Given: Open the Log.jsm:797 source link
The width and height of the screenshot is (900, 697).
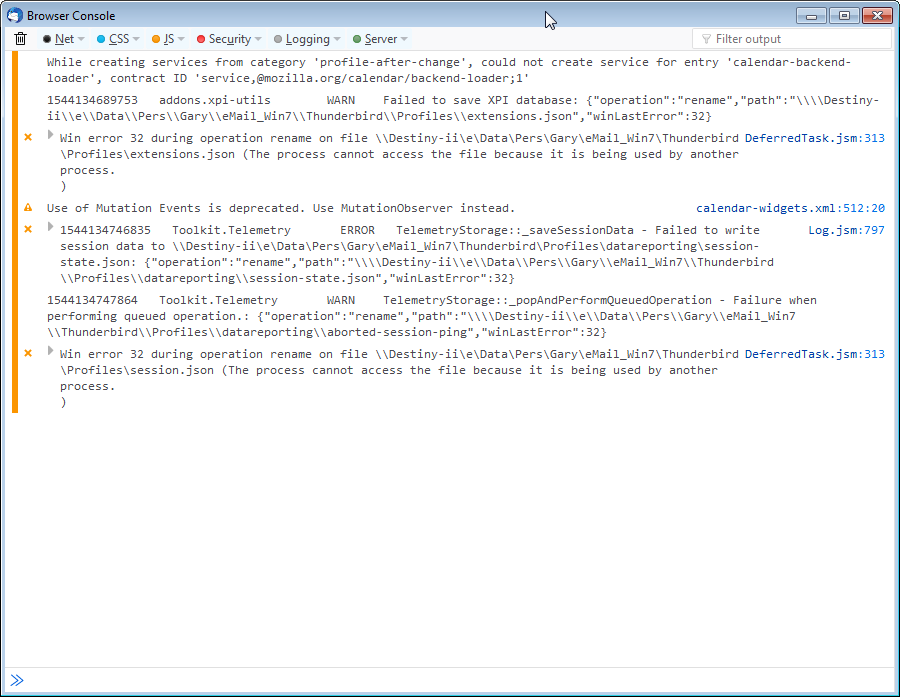Looking at the screenshot, I should click(846, 230).
